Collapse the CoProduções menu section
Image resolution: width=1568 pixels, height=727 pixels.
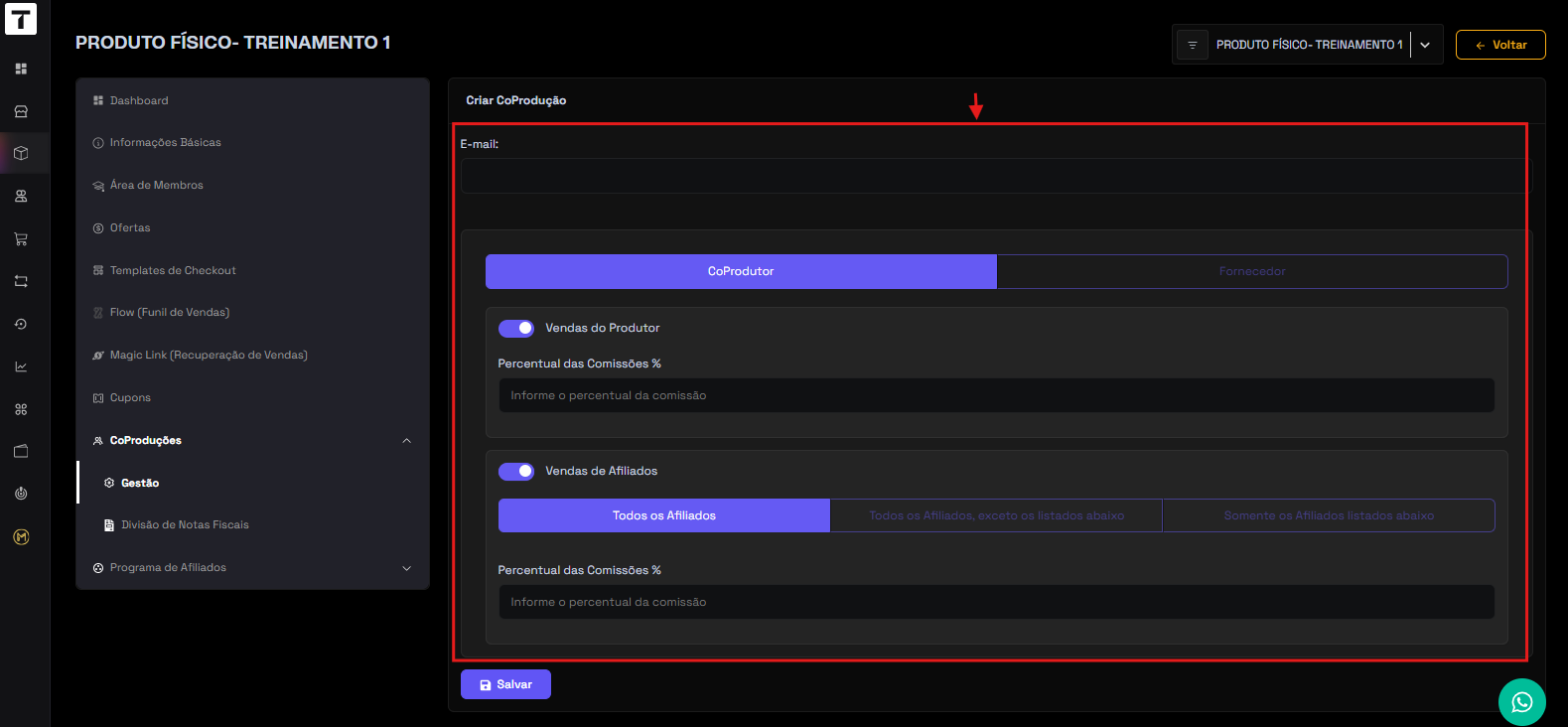point(406,440)
